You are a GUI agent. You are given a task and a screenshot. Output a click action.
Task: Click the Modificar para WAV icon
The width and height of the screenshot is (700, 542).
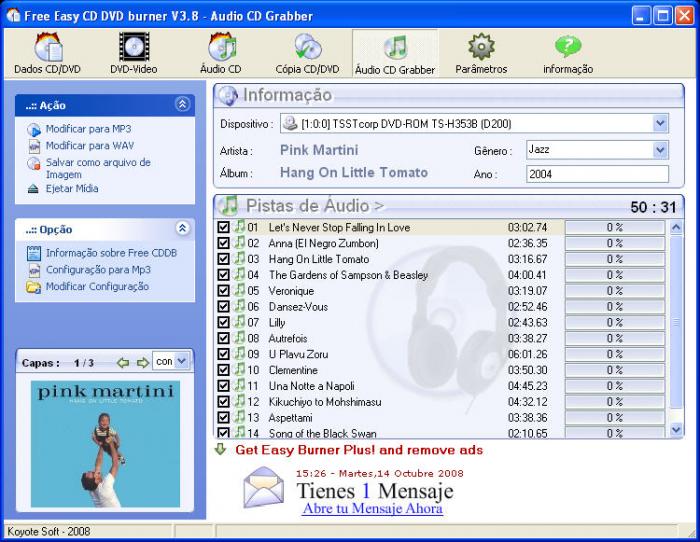tap(34, 146)
